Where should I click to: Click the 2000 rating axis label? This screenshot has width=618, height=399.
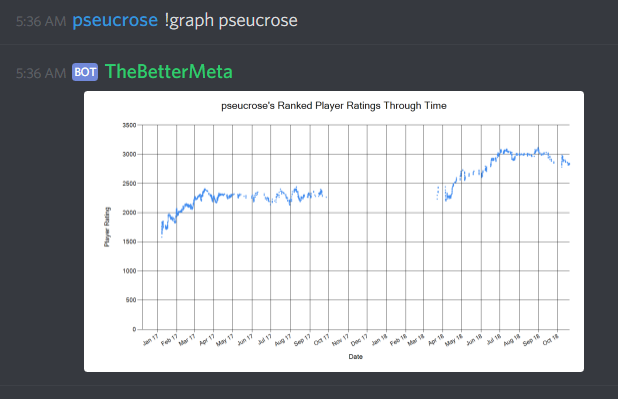(x=129, y=213)
